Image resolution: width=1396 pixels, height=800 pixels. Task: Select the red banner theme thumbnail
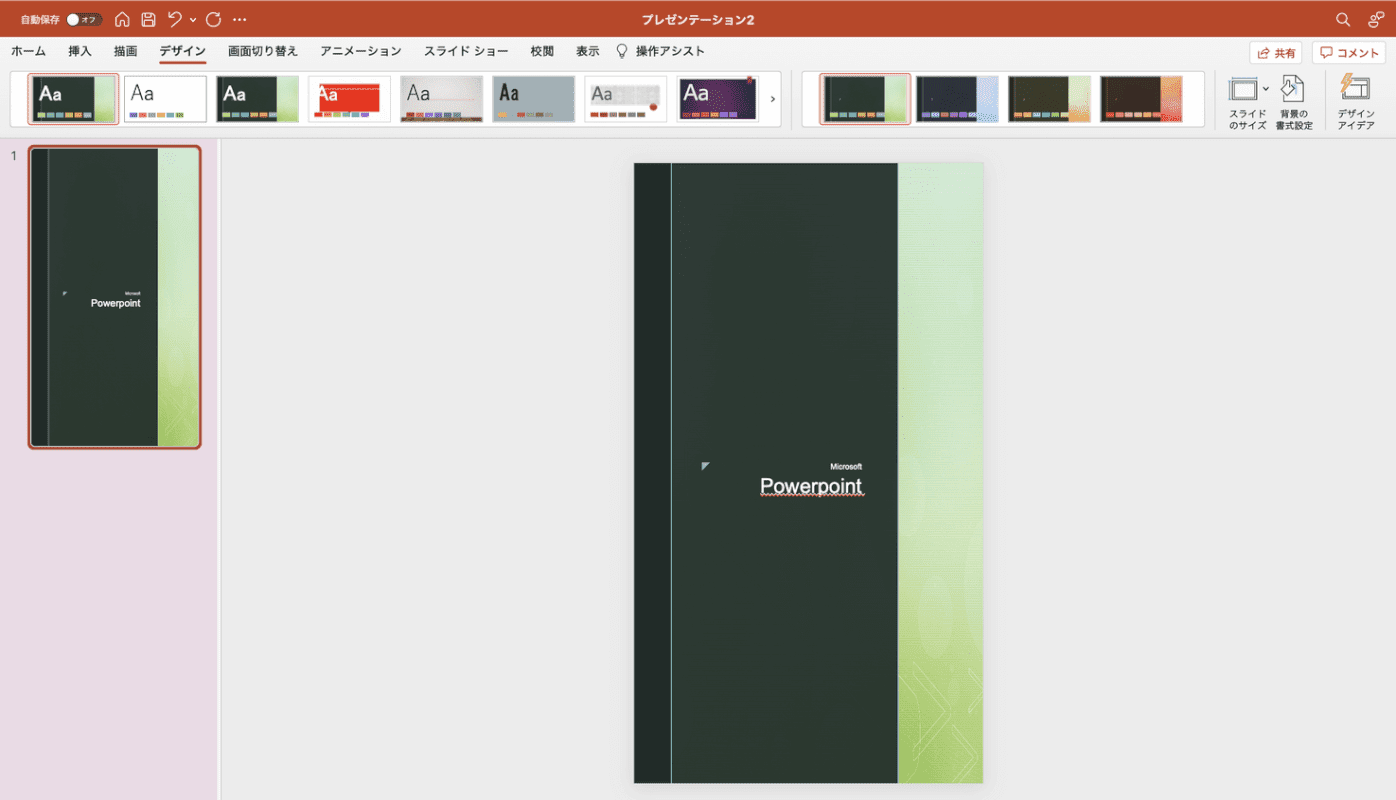point(349,99)
